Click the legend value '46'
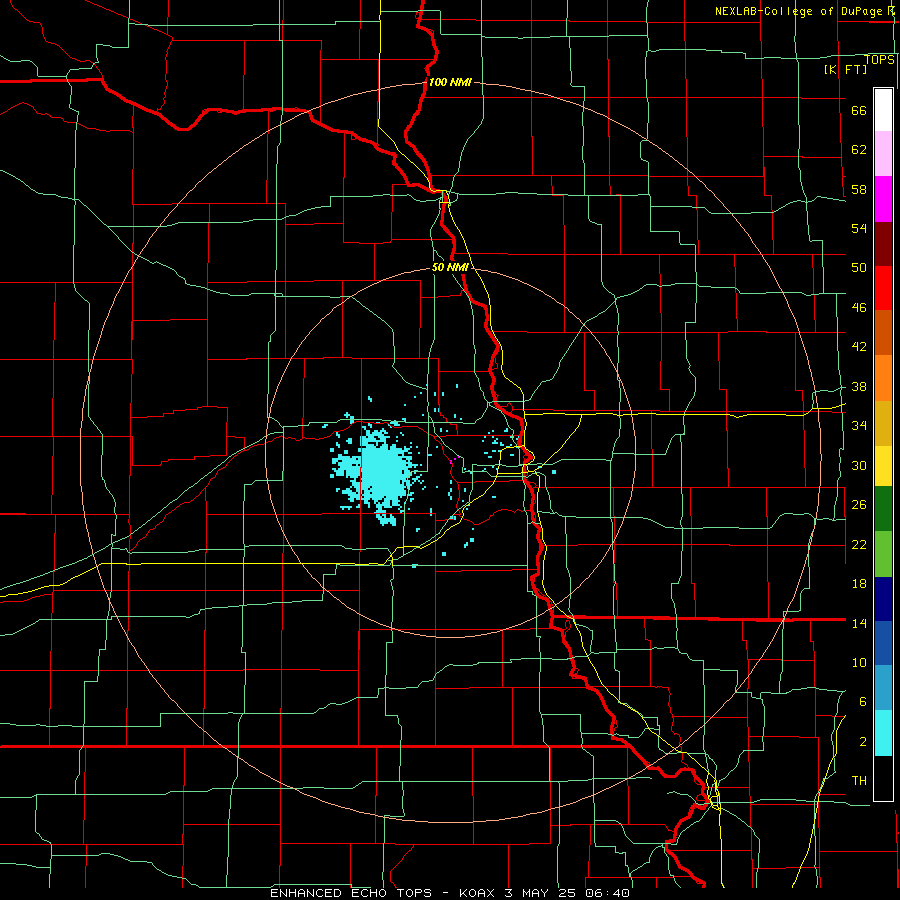Image resolution: width=900 pixels, height=900 pixels. coord(859,307)
